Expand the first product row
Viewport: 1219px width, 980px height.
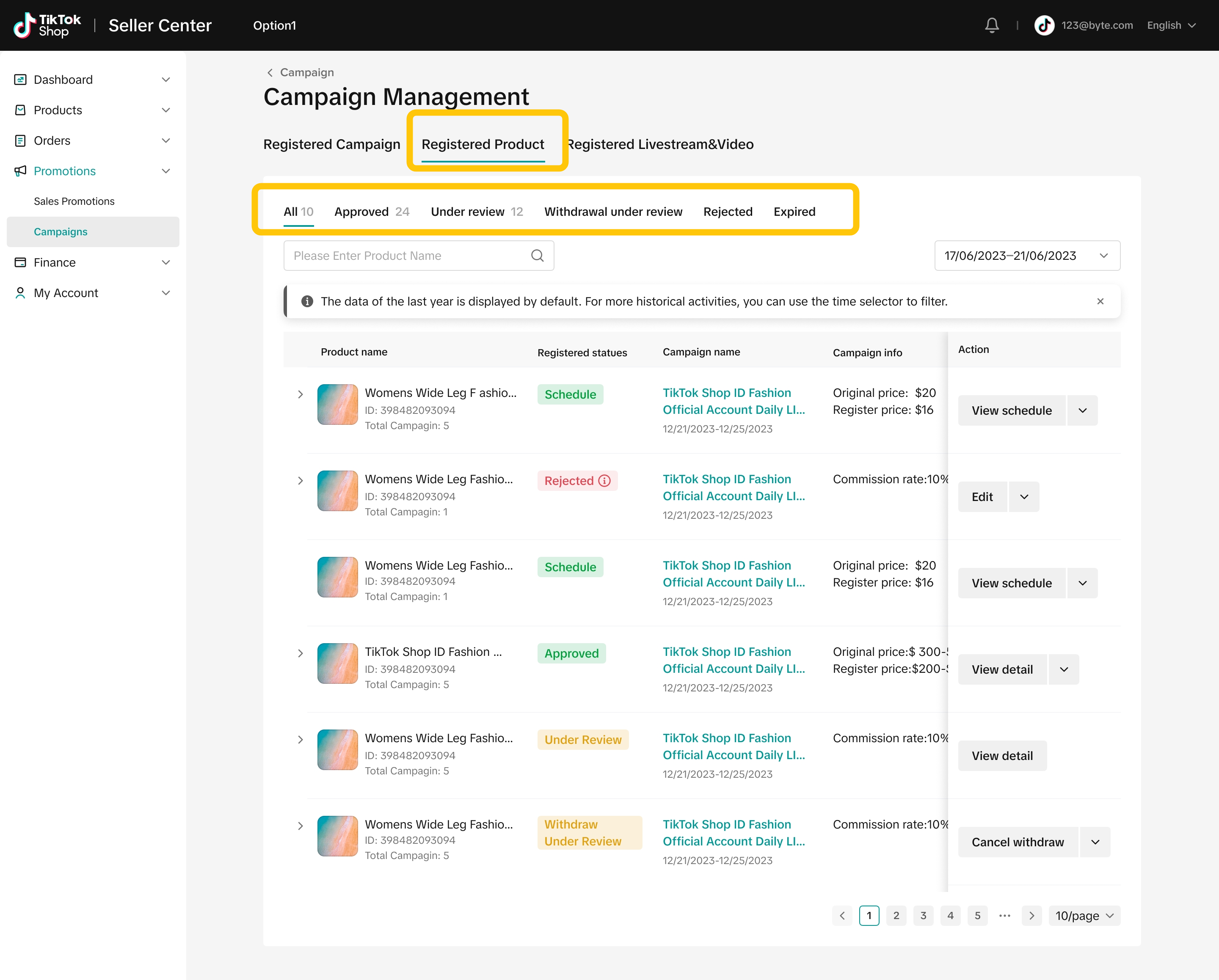point(300,394)
